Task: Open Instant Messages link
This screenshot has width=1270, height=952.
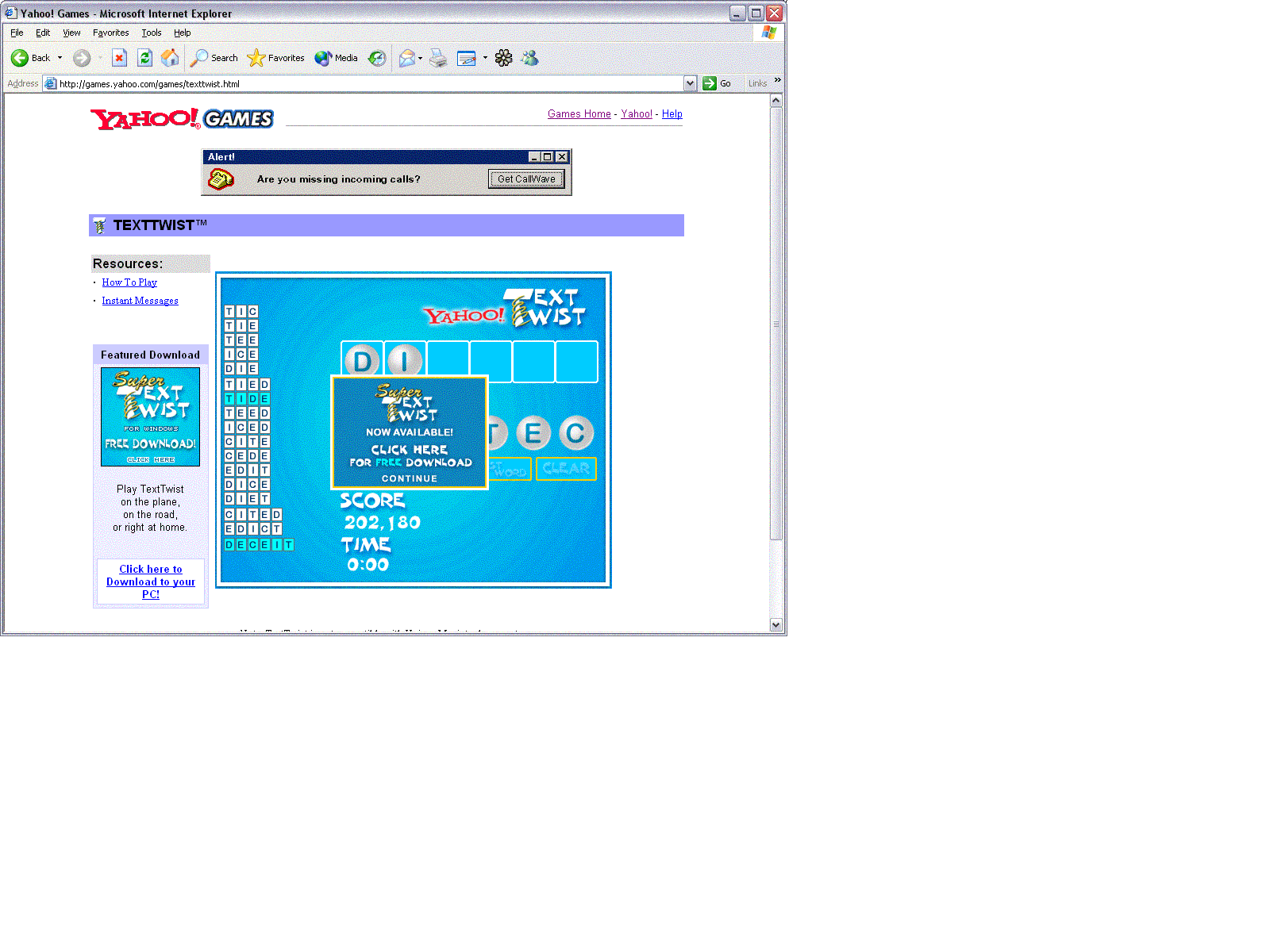Action: coord(140,301)
